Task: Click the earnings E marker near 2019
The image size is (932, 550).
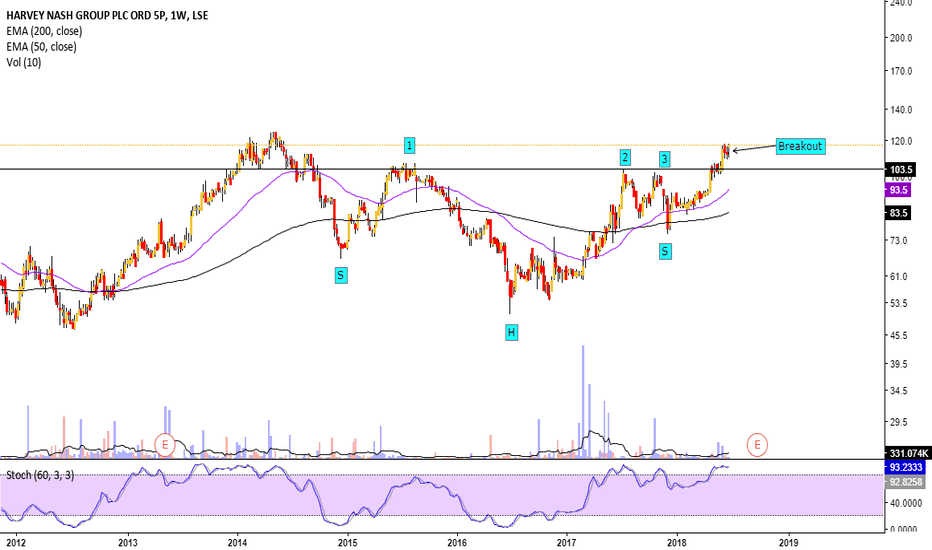Action: (x=757, y=445)
